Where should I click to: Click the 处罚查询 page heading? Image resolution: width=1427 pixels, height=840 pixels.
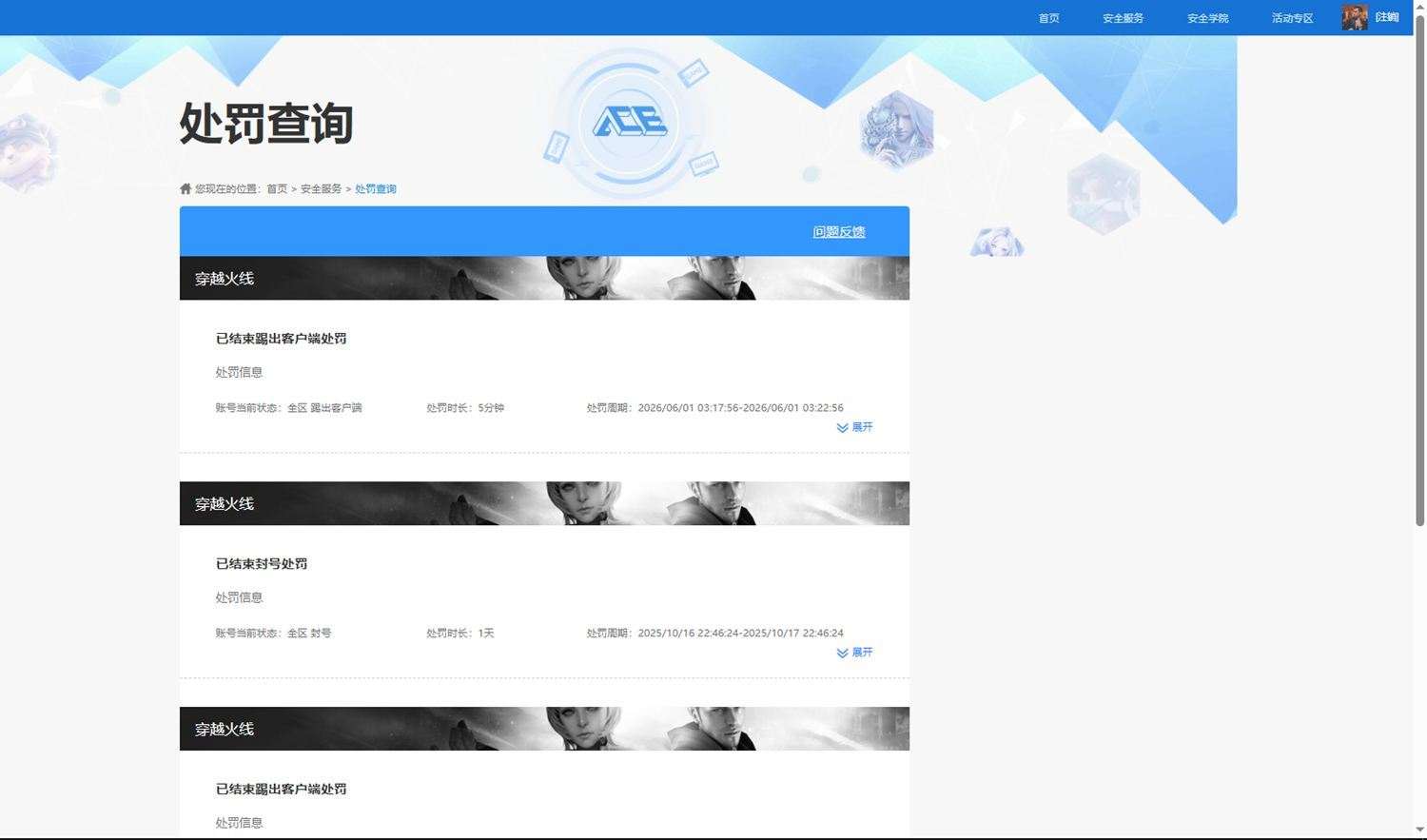click(266, 124)
